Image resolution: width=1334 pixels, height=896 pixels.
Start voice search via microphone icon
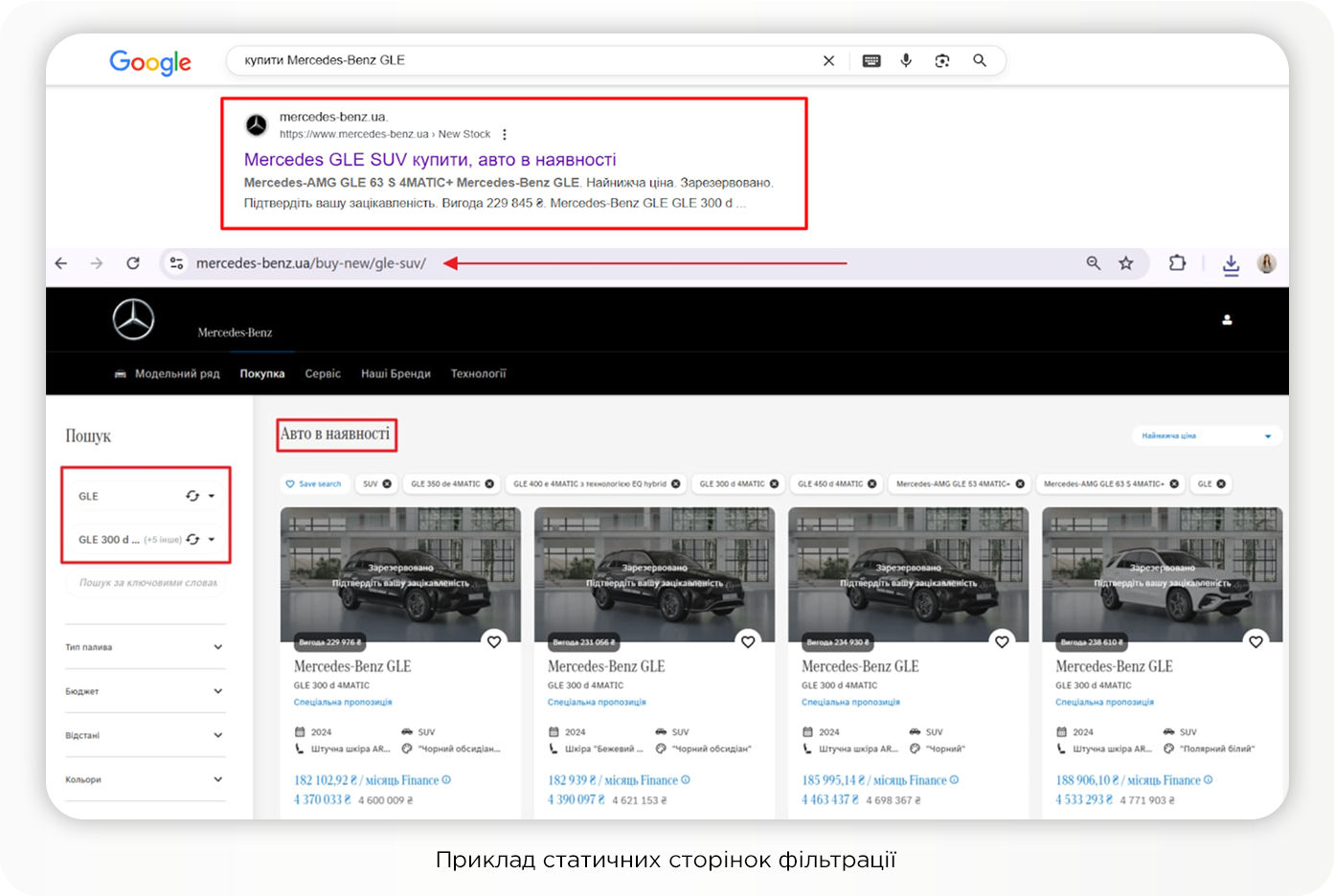[906, 60]
